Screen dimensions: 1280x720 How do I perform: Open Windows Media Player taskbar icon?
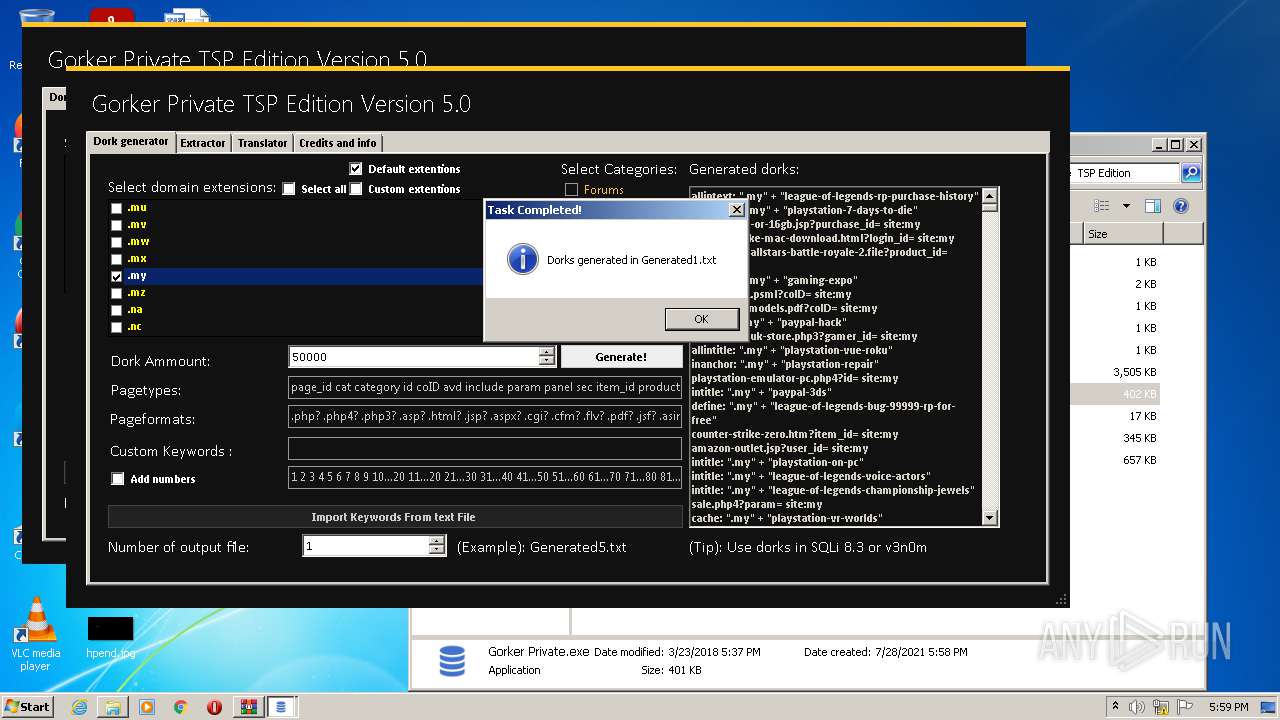[147, 707]
